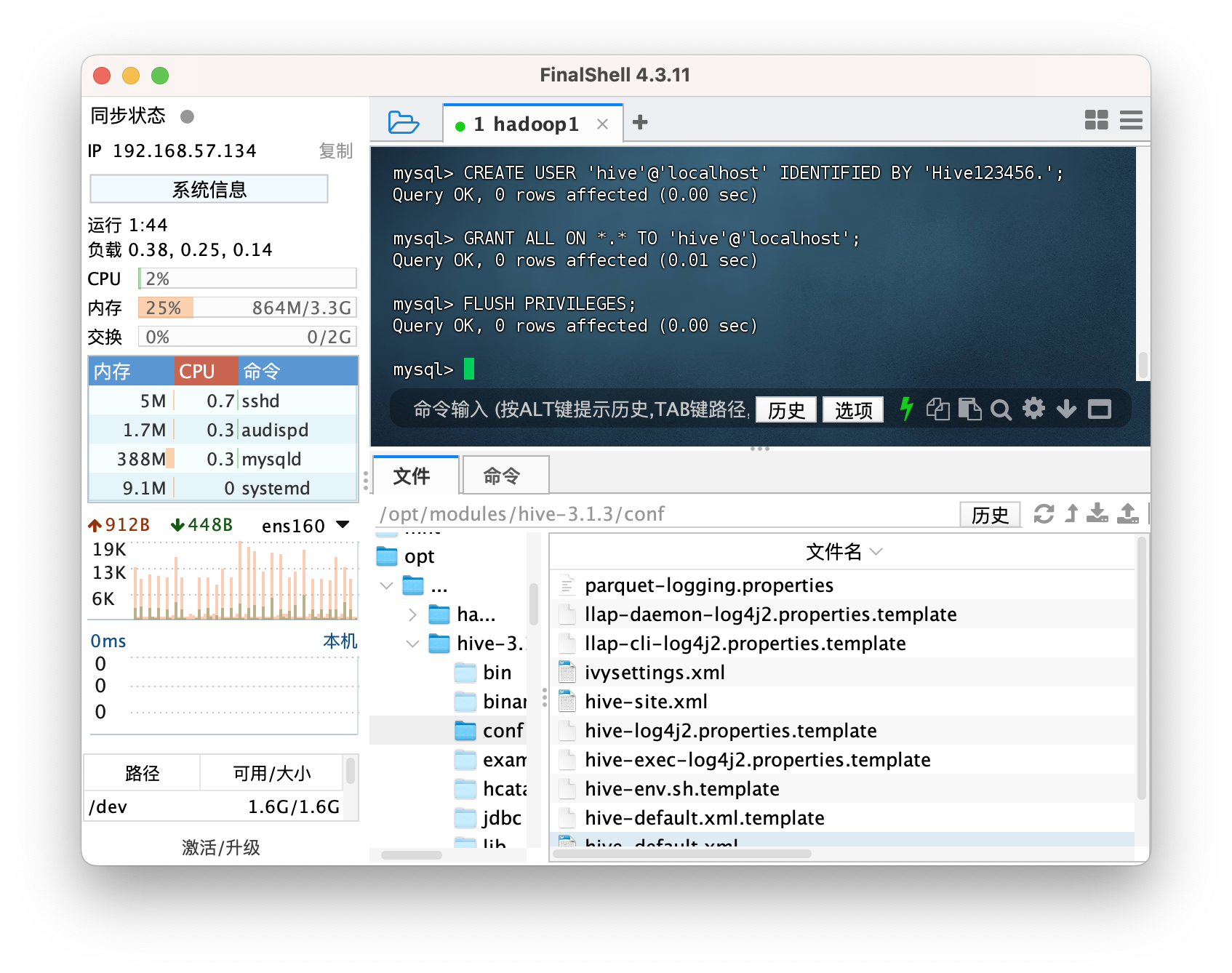This screenshot has height=973, width=1232.
Task: Switch to grid layout view icon
Action: pyautogui.click(x=1096, y=120)
